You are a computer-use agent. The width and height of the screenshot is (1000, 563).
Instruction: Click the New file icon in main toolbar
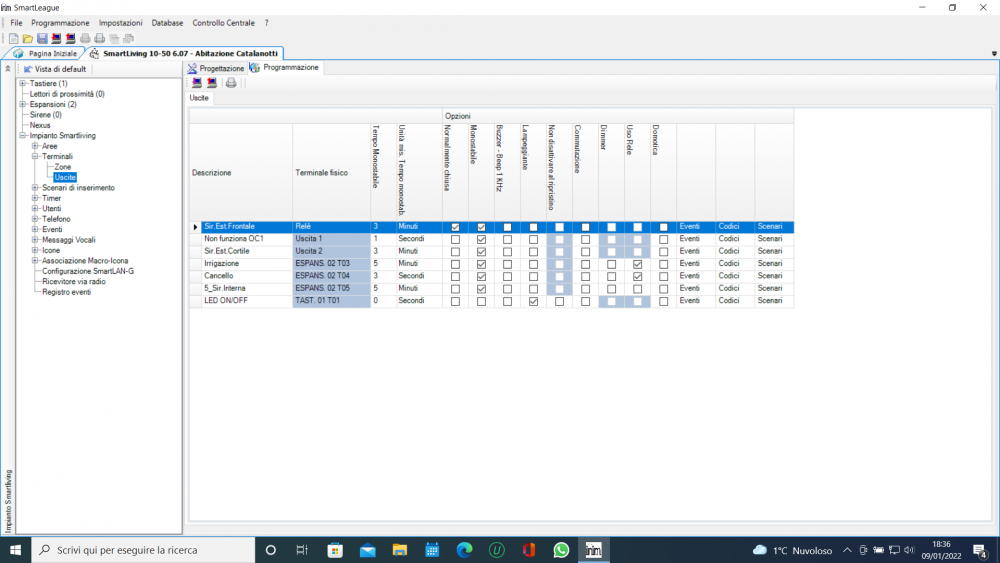(x=14, y=38)
